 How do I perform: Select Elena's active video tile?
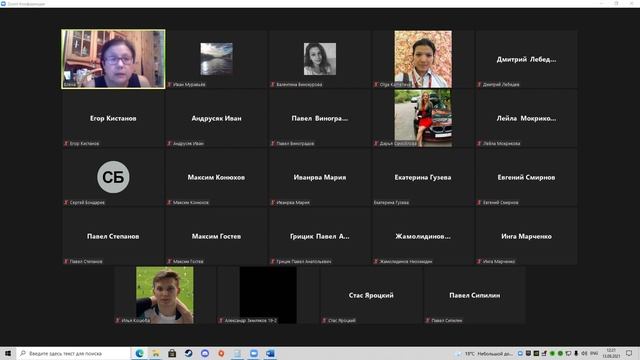click(x=113, y=59)
